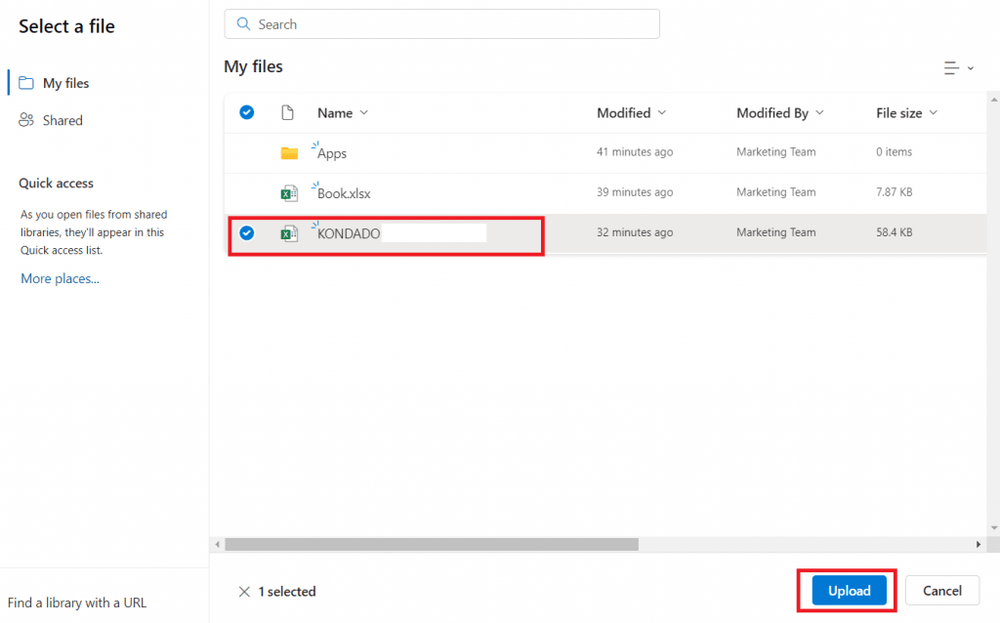Open the sort options icon above the list
This screenshot has height=623, width=1000.
[x=951, y=67]
